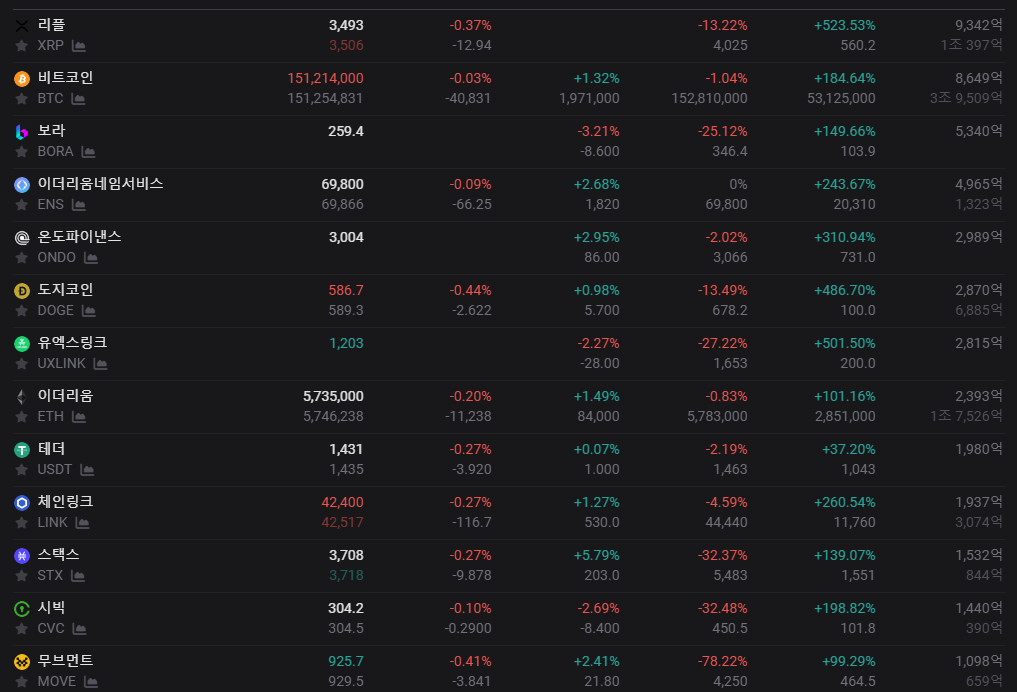
Task: Toggle favorite star for UXLINK
Action: coord(21,364)
